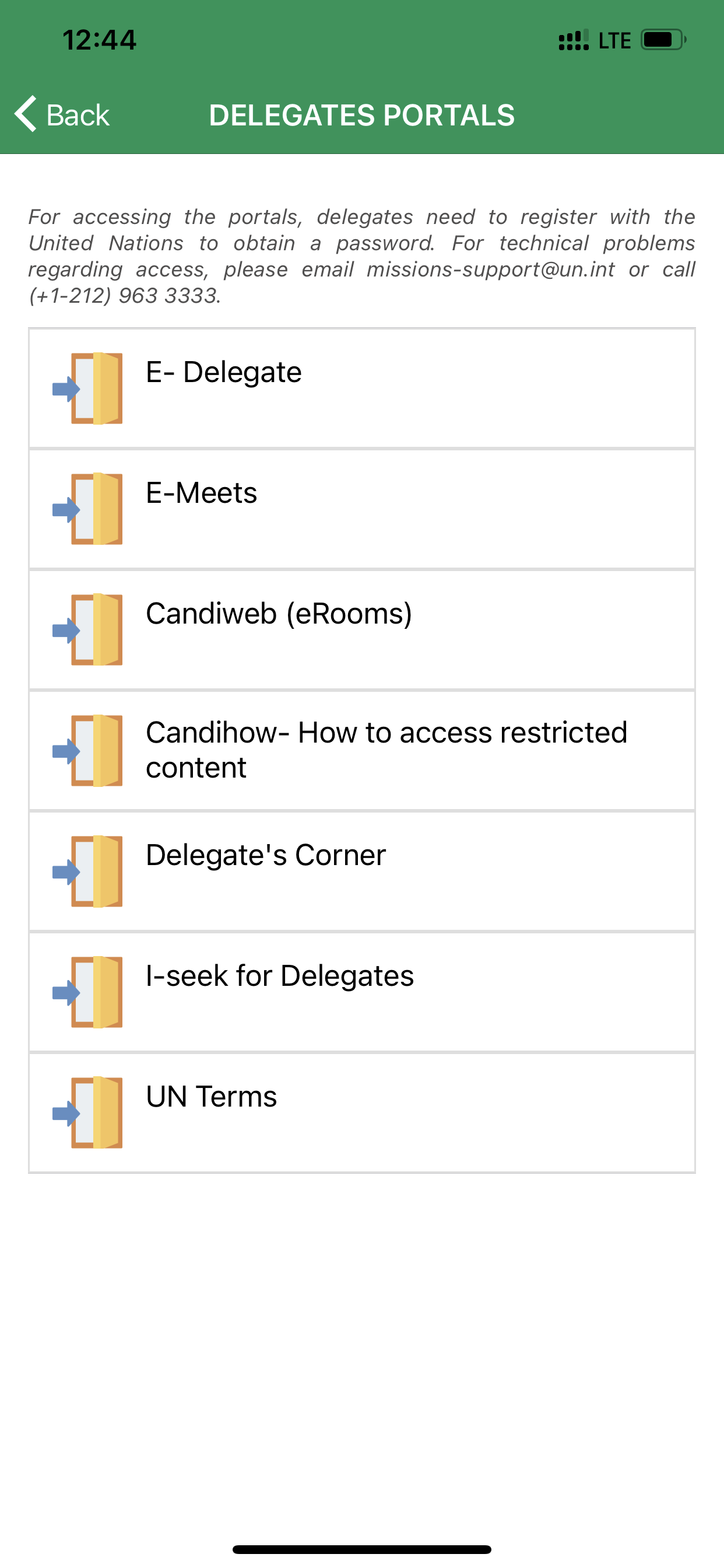Tap the 12:44 clock in status bar

coord(99,40)
